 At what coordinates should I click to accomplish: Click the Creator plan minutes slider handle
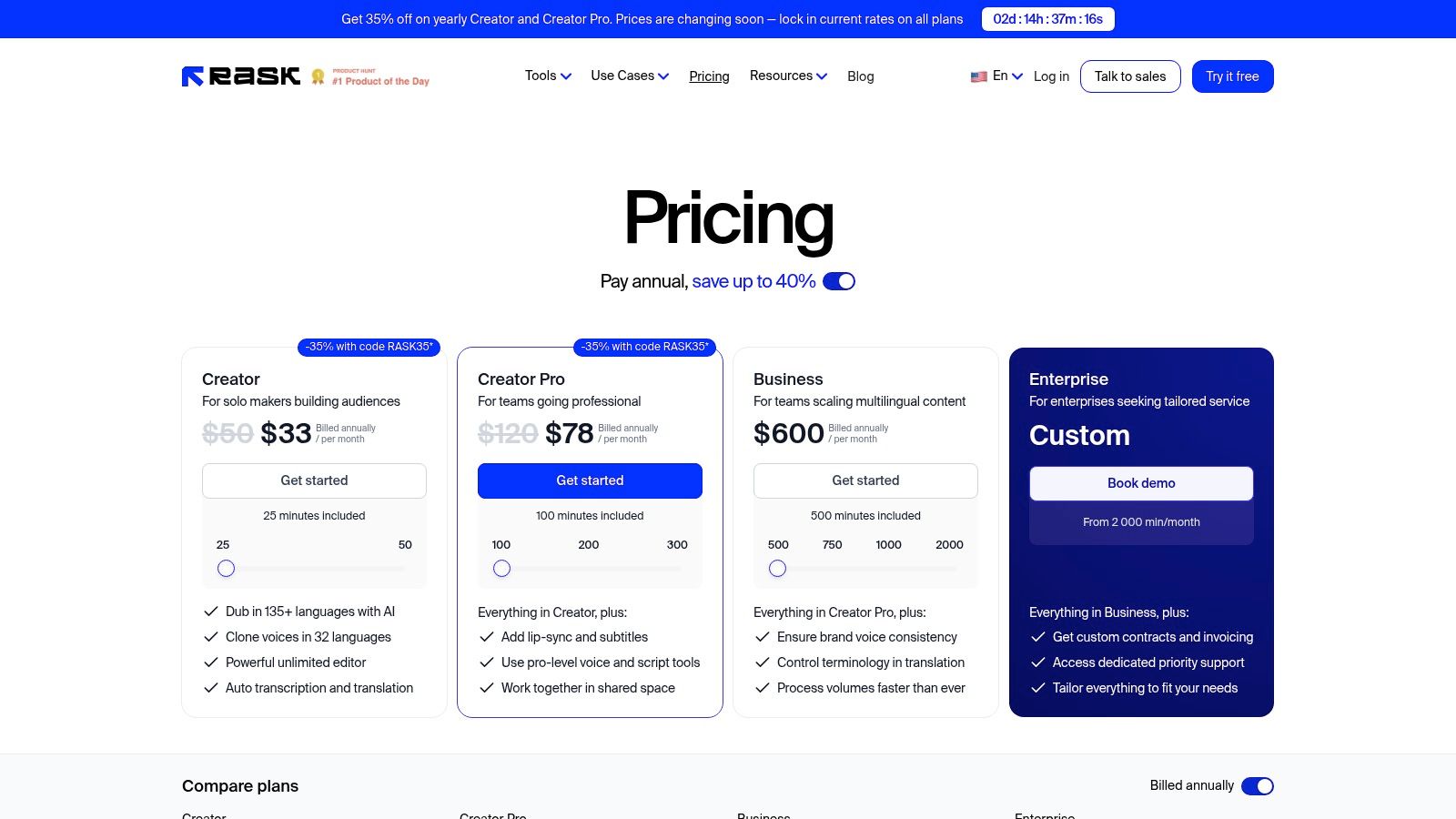click(x=227, y=569)
